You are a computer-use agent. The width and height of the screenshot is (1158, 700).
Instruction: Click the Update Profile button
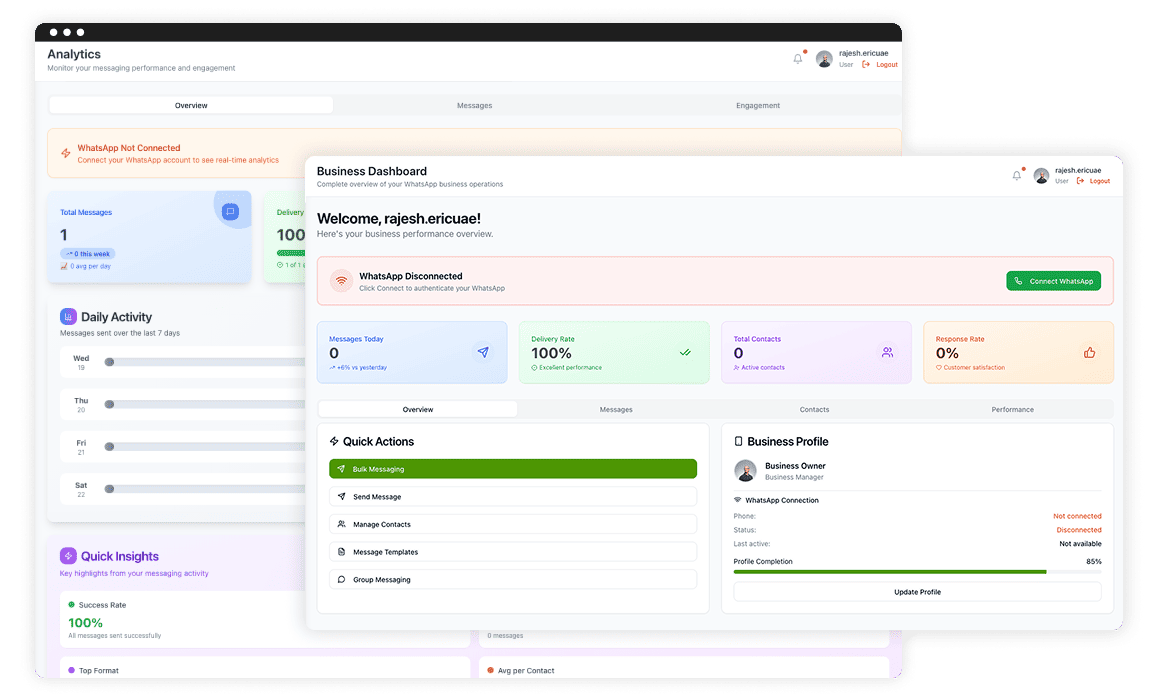tap(917, 592)
